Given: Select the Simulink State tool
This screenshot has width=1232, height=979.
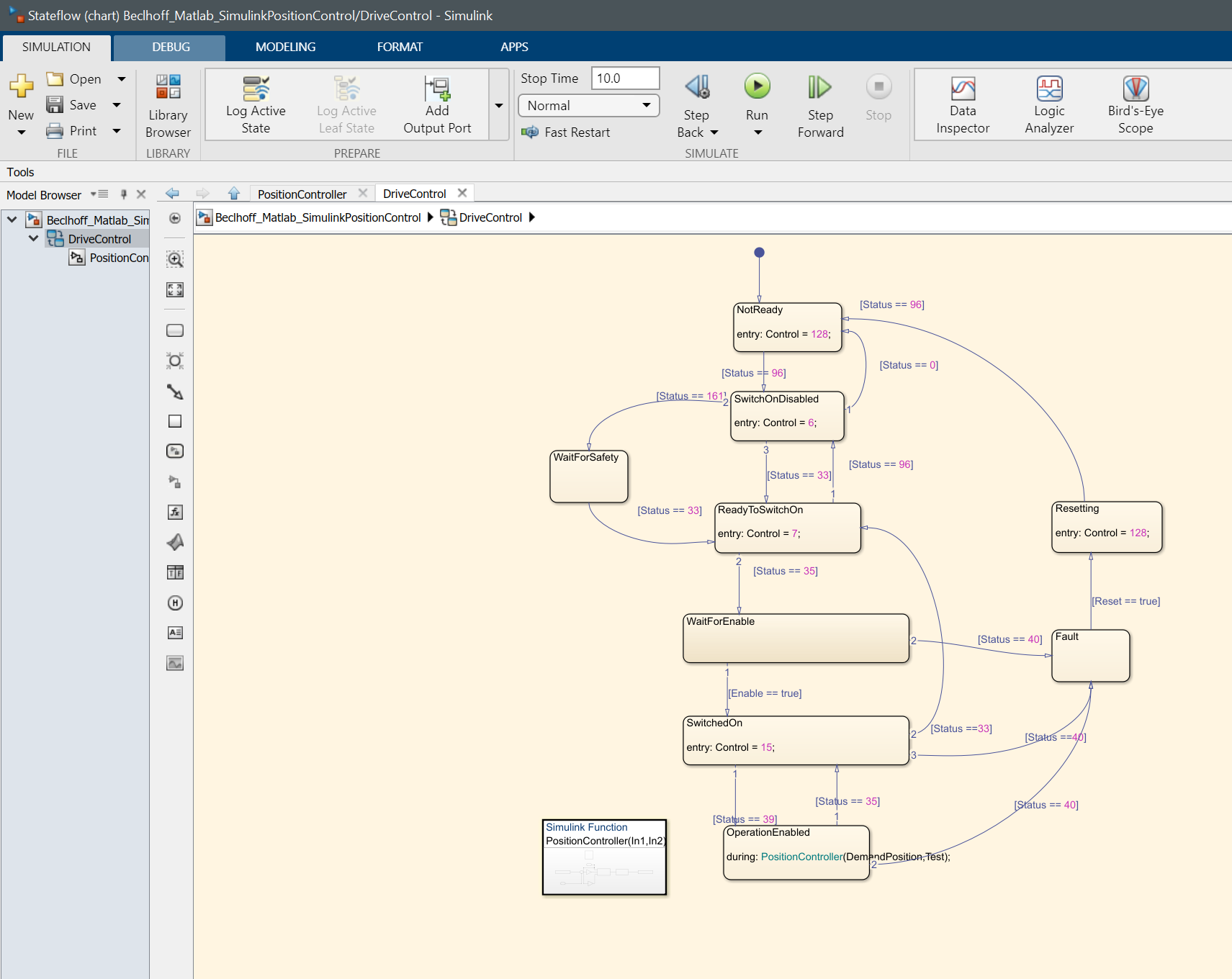Looking at the screenshot, I should coord(175,451).
